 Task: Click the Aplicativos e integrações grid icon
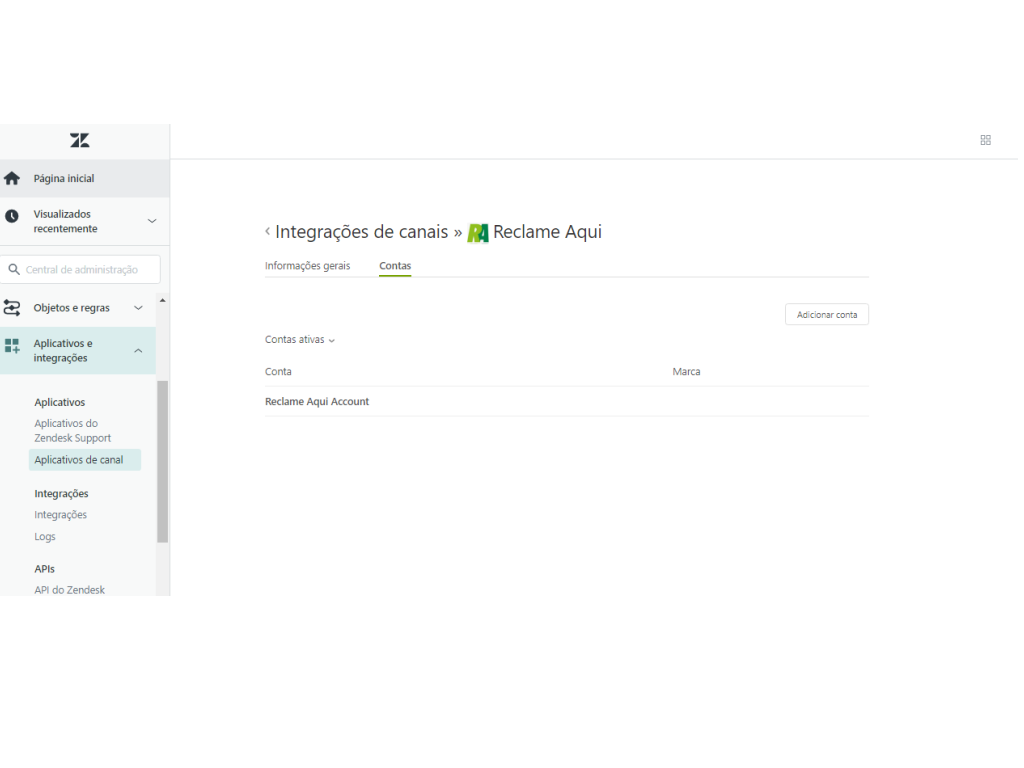(12, 346)
